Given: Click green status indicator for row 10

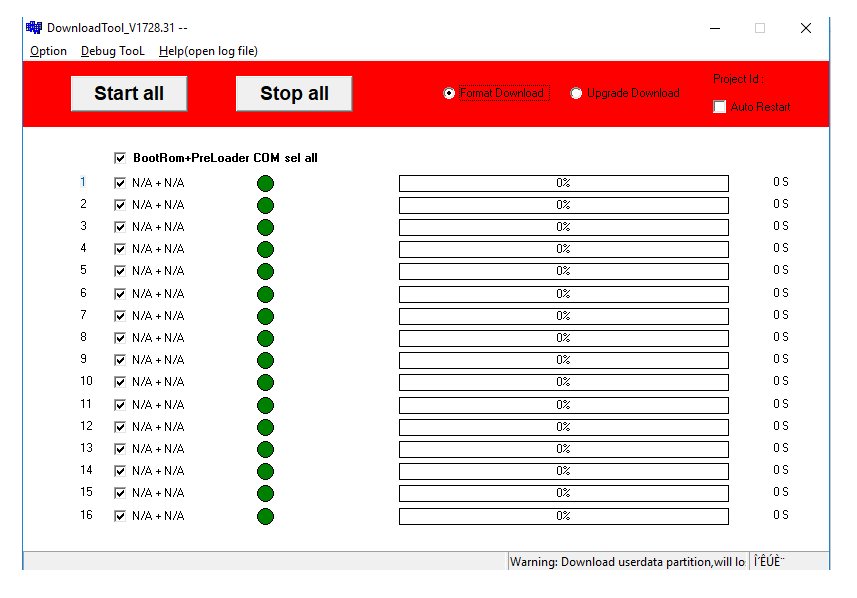Looking at the screenshot, I should 265,382.
